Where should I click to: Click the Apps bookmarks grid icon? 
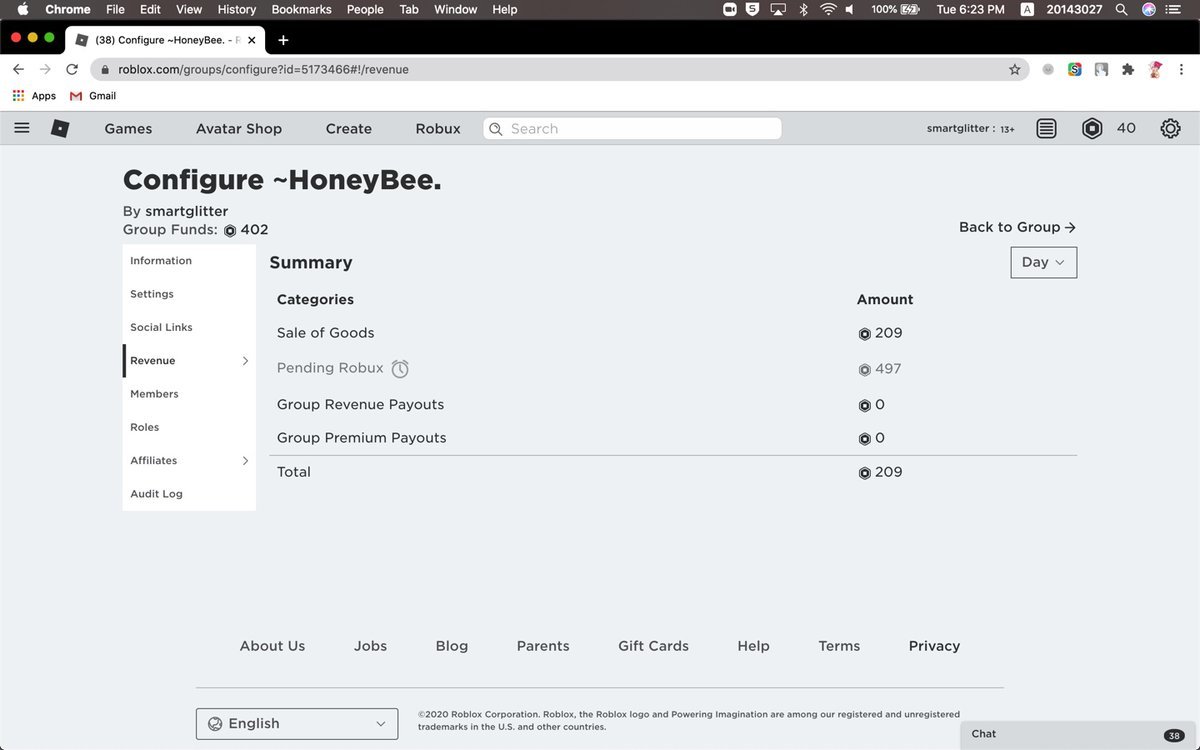click(19, 96)
